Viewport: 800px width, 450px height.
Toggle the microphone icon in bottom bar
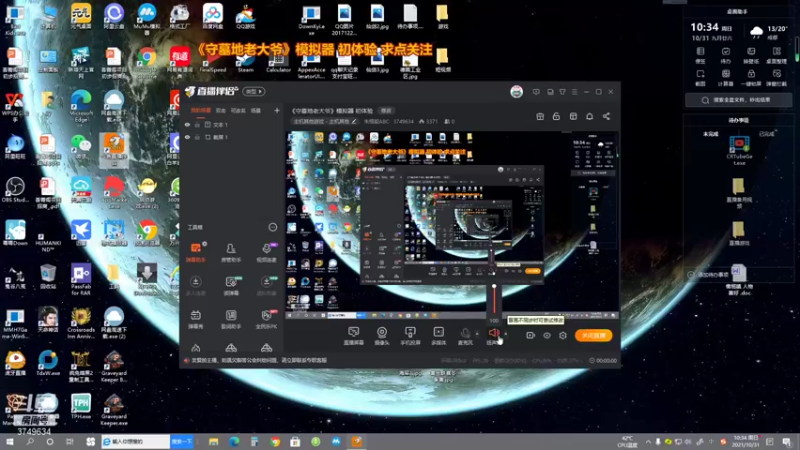click(x=465, y=334)
